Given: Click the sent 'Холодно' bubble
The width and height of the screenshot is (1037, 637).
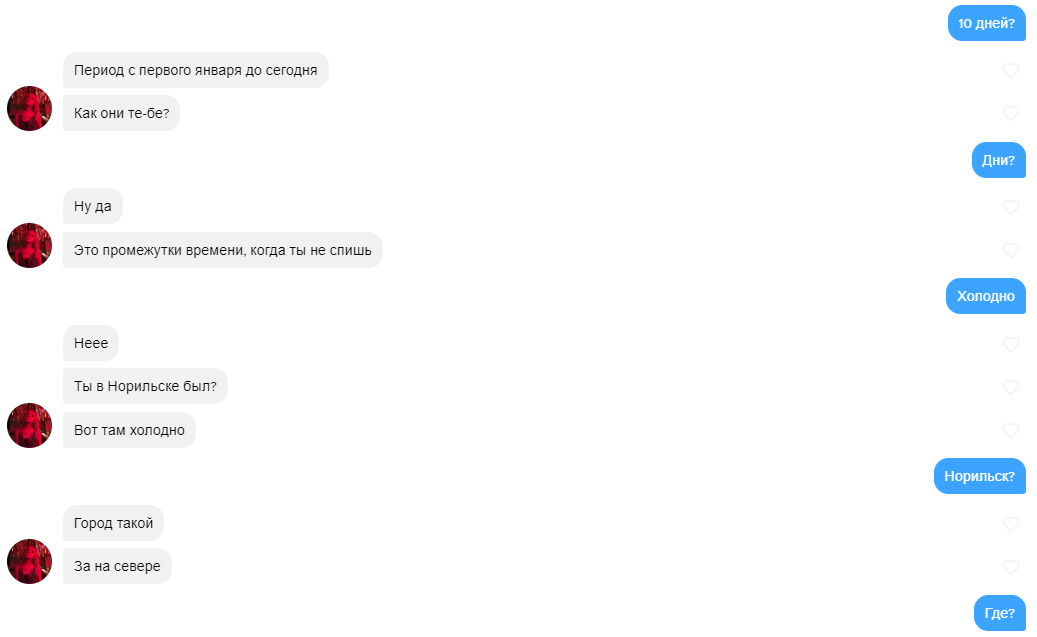Looking at the screenshot, I should pos(986,296).
